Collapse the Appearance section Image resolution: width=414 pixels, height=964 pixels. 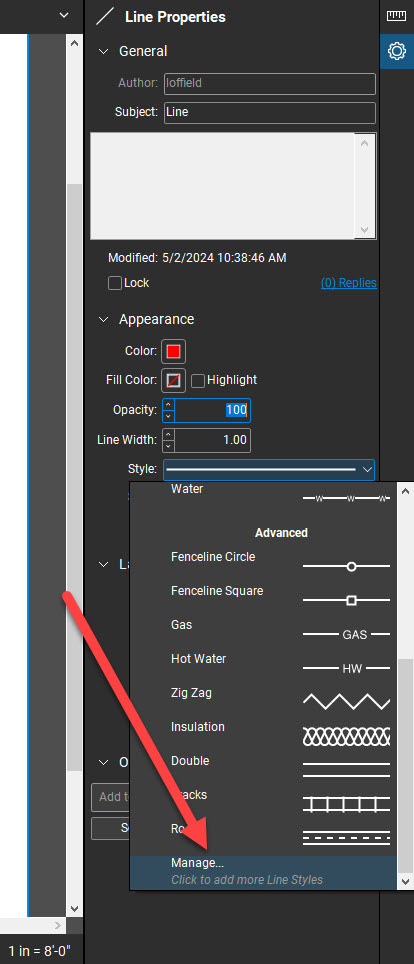coord(103,320)
